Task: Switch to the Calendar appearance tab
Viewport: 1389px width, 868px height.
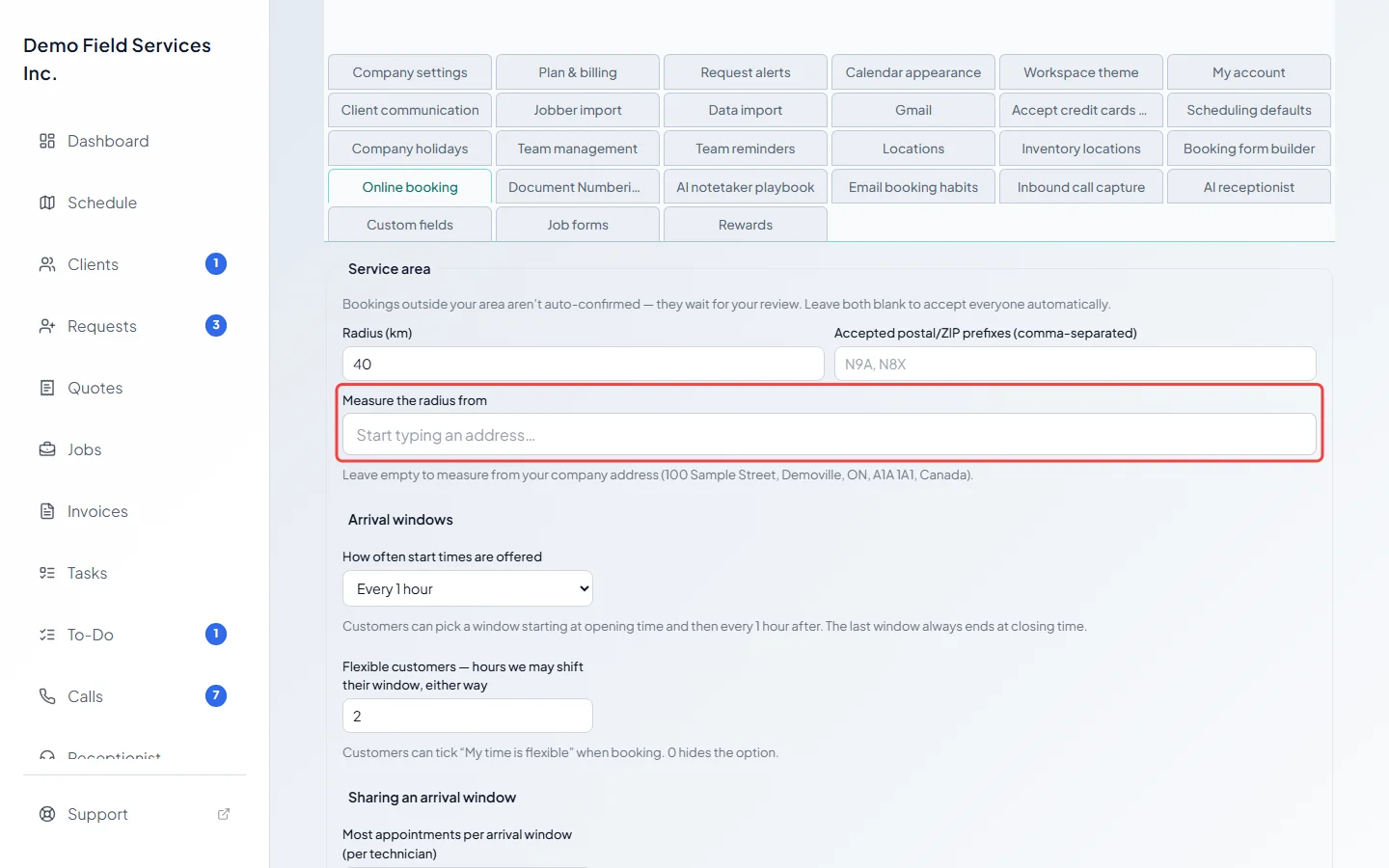Action: tap(913, 72)
